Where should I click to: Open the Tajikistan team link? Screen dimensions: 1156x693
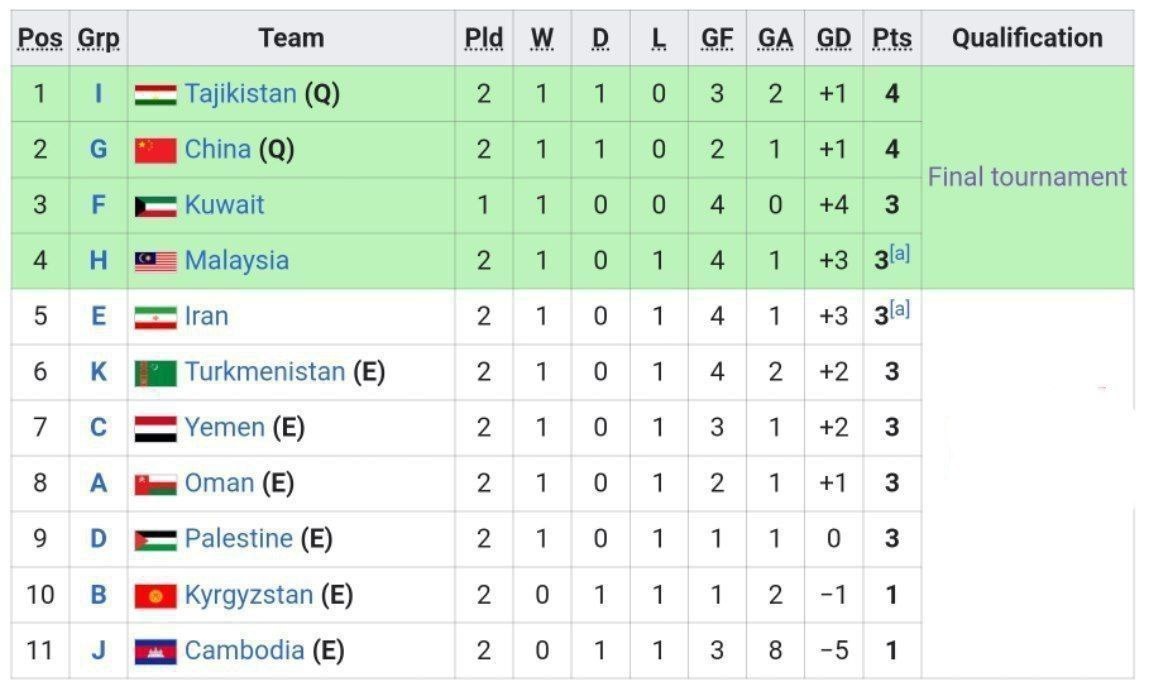[240, 94]
